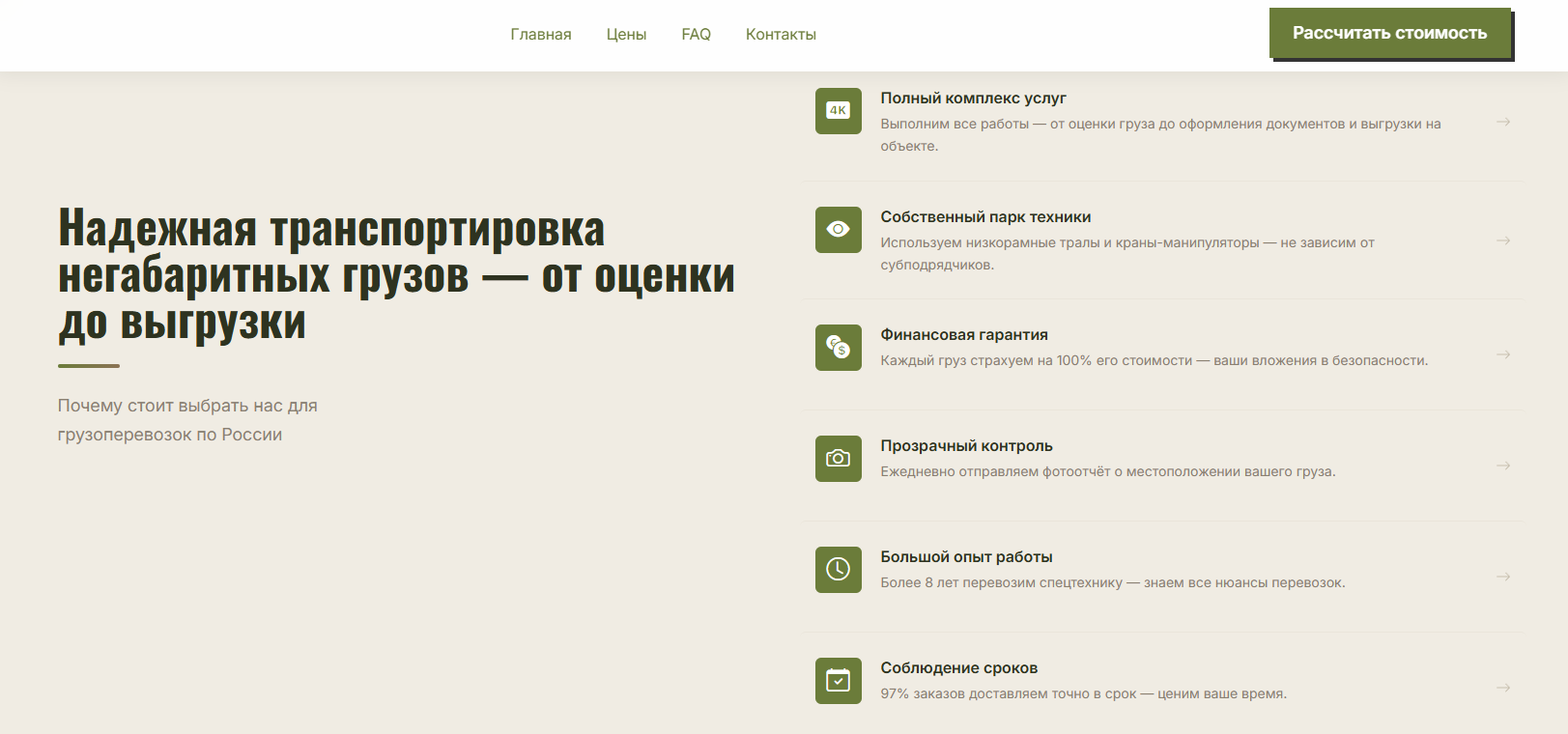Click arrow in the Большой опыт работы row
Image resolution: width=1568 pixels, height=734 pixels.
(x=1503, y=577)
